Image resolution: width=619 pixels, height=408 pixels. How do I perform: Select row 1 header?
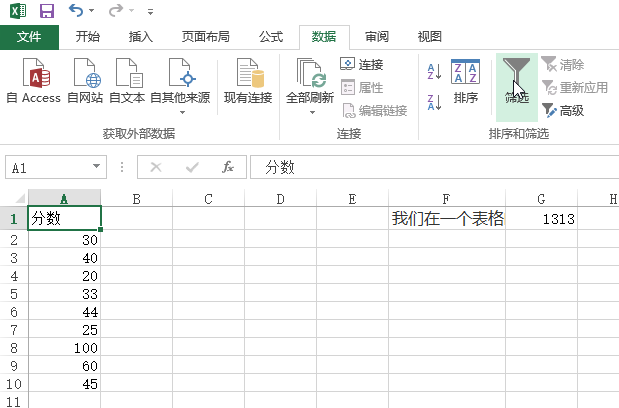click(14, 218)
